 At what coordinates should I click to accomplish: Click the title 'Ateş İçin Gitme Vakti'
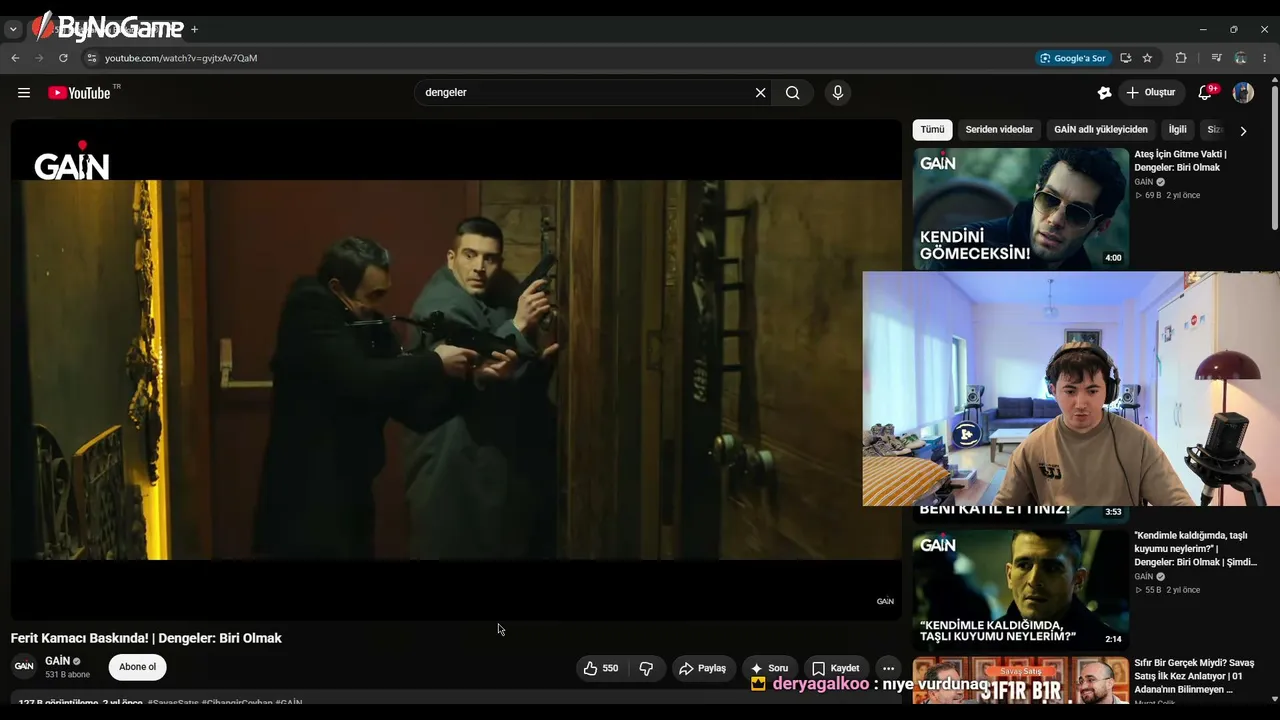point(1181,161)
